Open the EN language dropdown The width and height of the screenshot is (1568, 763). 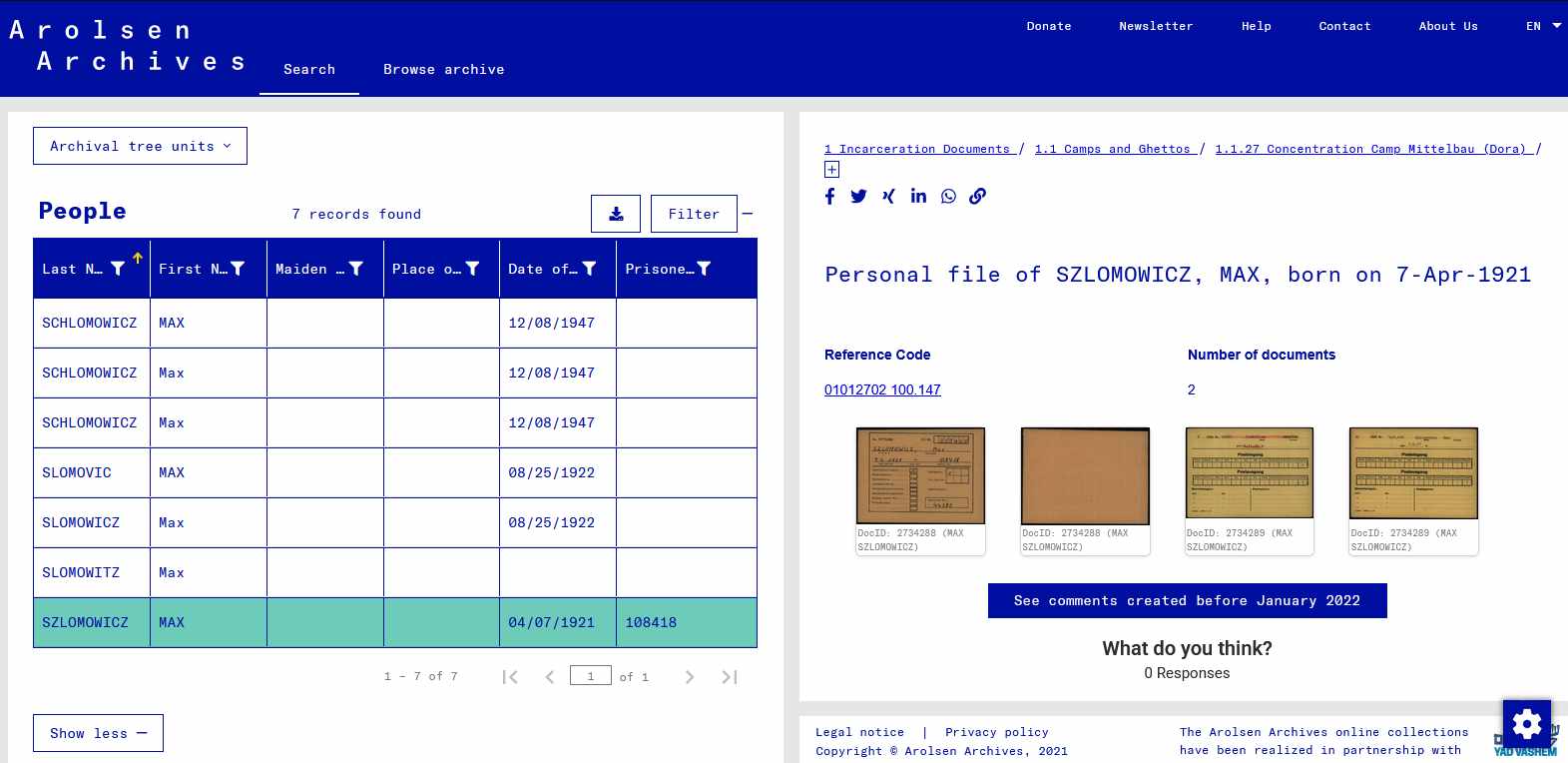point(1542,26)
